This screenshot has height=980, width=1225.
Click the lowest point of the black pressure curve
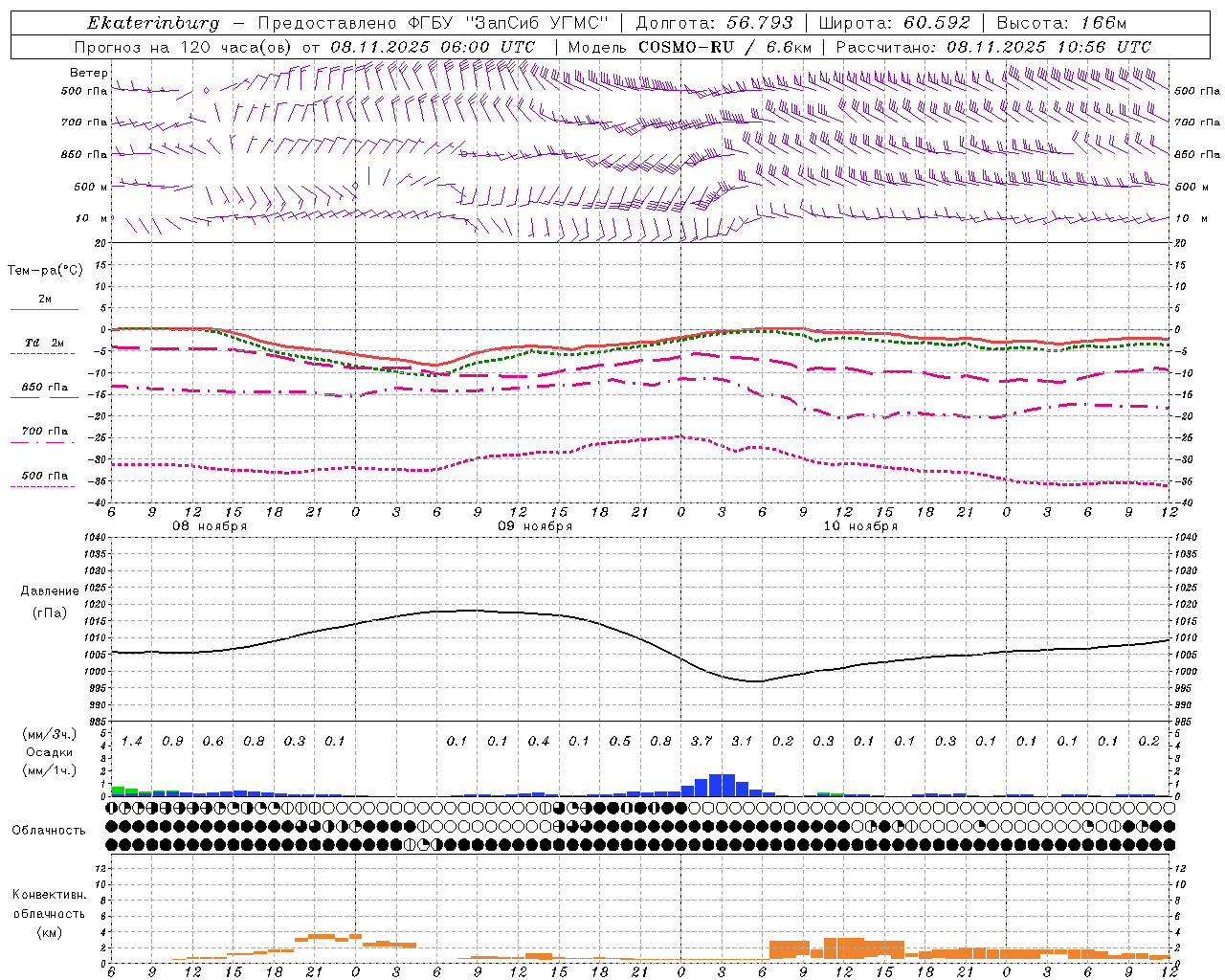coord(756,681)
